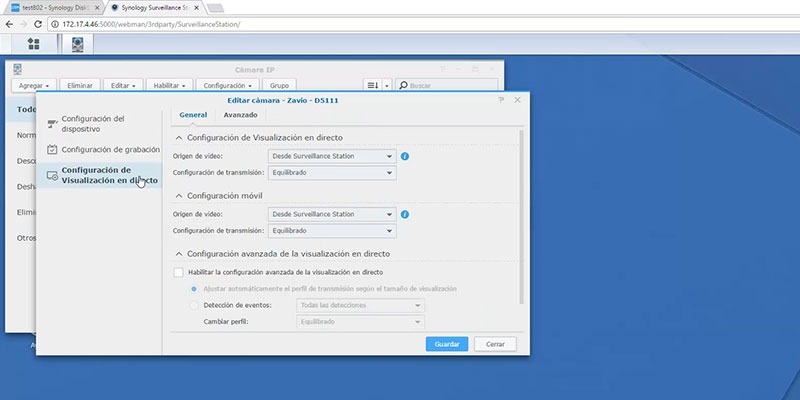Open the Agregar menu in Cámara IP window

click(34, 86)
